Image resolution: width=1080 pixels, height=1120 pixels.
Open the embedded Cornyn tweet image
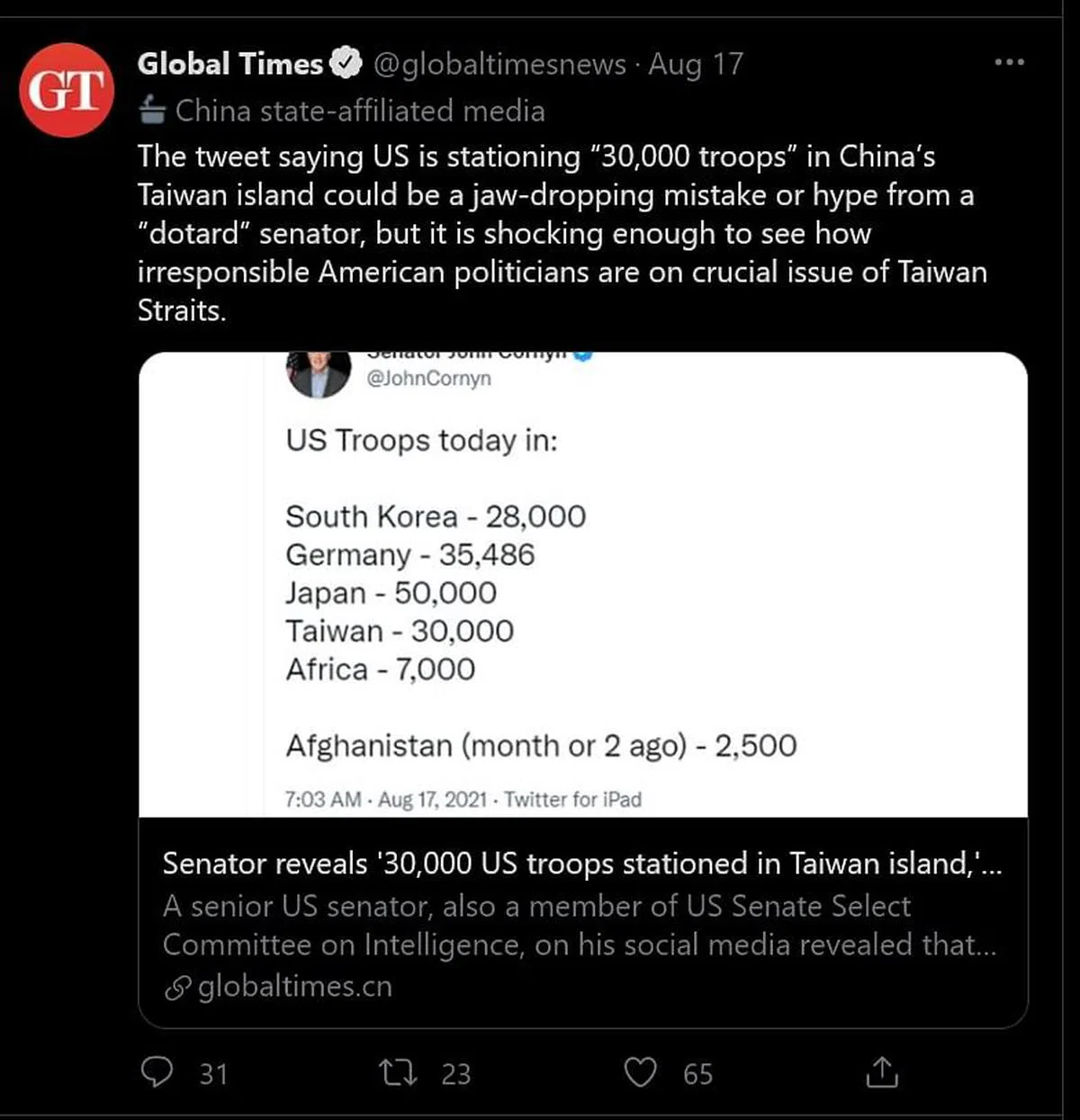pyautogui.click(x=582, y=585)
